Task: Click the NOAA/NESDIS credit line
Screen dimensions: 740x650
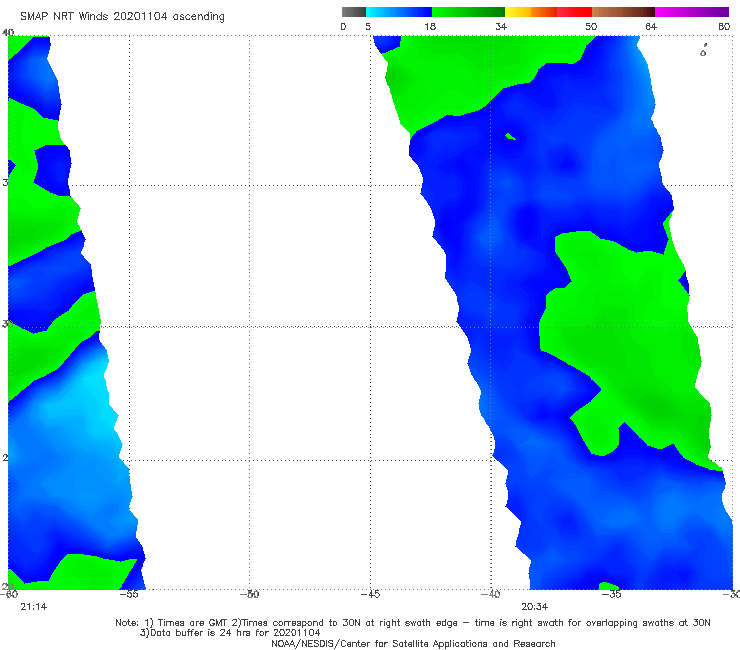Action: click(x=413, y=643)
